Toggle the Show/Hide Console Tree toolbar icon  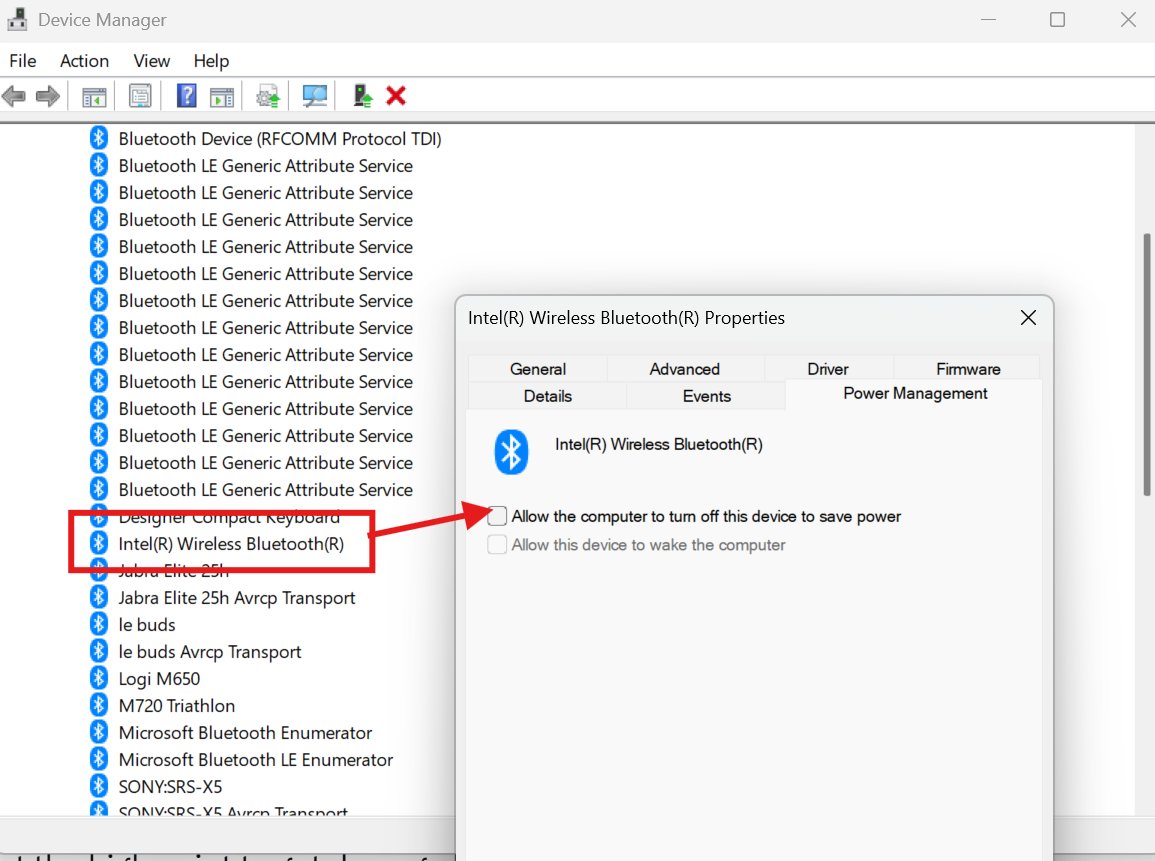pyautogui.click(x=94, y=96)
